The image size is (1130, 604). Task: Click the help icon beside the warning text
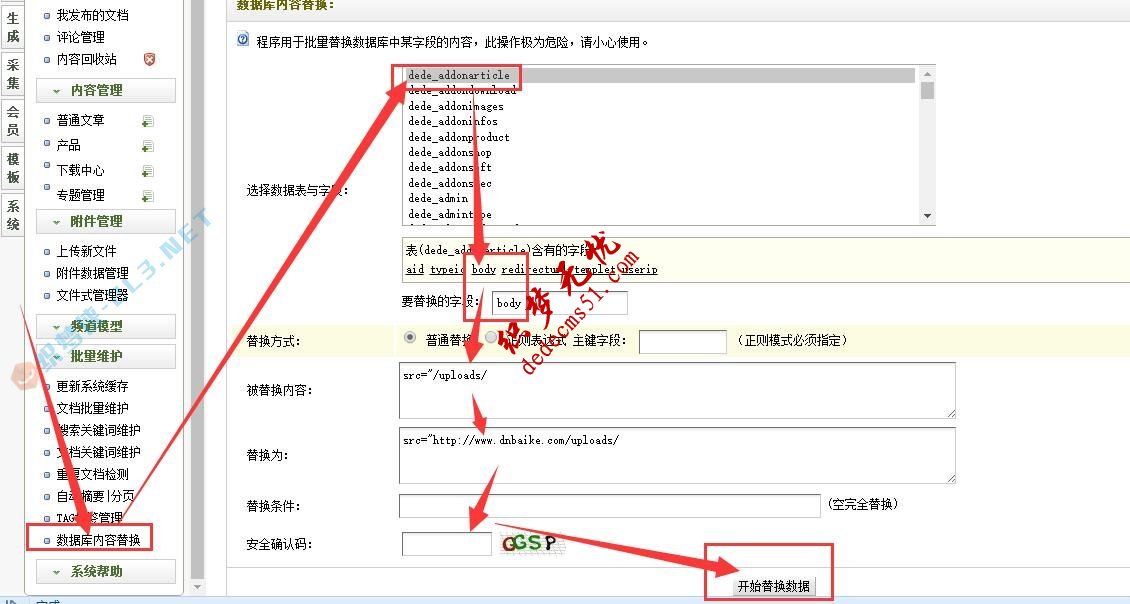pyautogui.click(x=243, y=41)
